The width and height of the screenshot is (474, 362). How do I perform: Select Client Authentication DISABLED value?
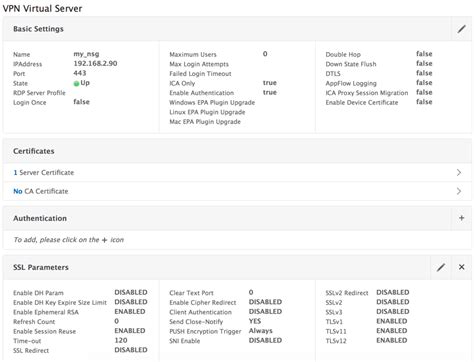(265, 311)
